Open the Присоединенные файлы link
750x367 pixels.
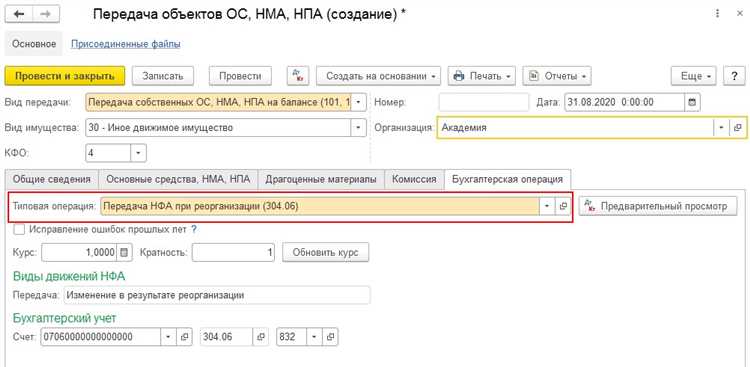coord(126,44)
